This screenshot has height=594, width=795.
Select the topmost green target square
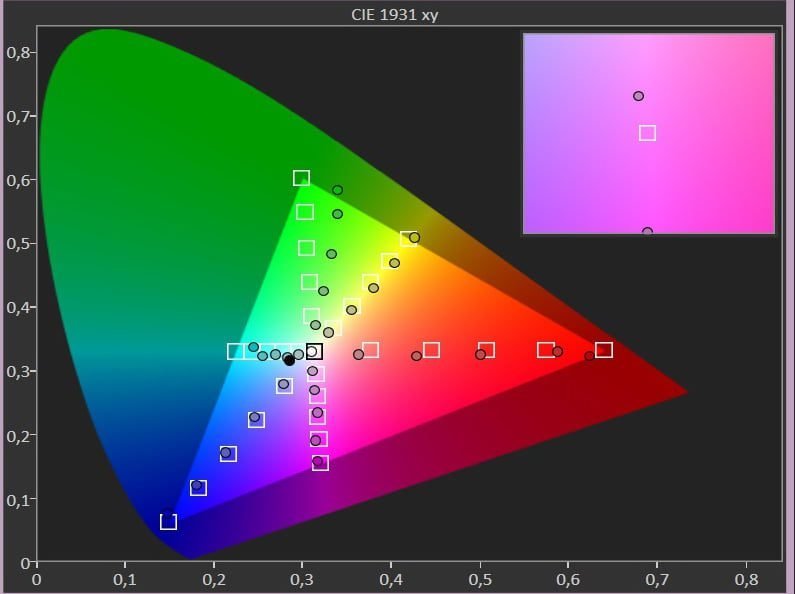[x=301, y=178]
